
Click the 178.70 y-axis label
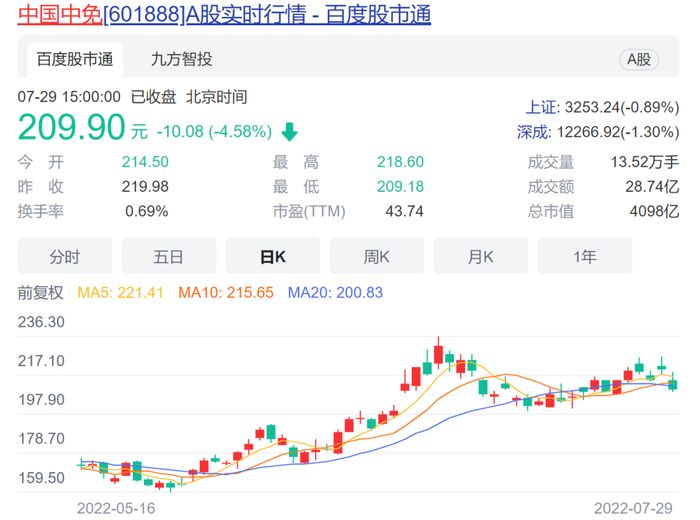tap(41, 438)
